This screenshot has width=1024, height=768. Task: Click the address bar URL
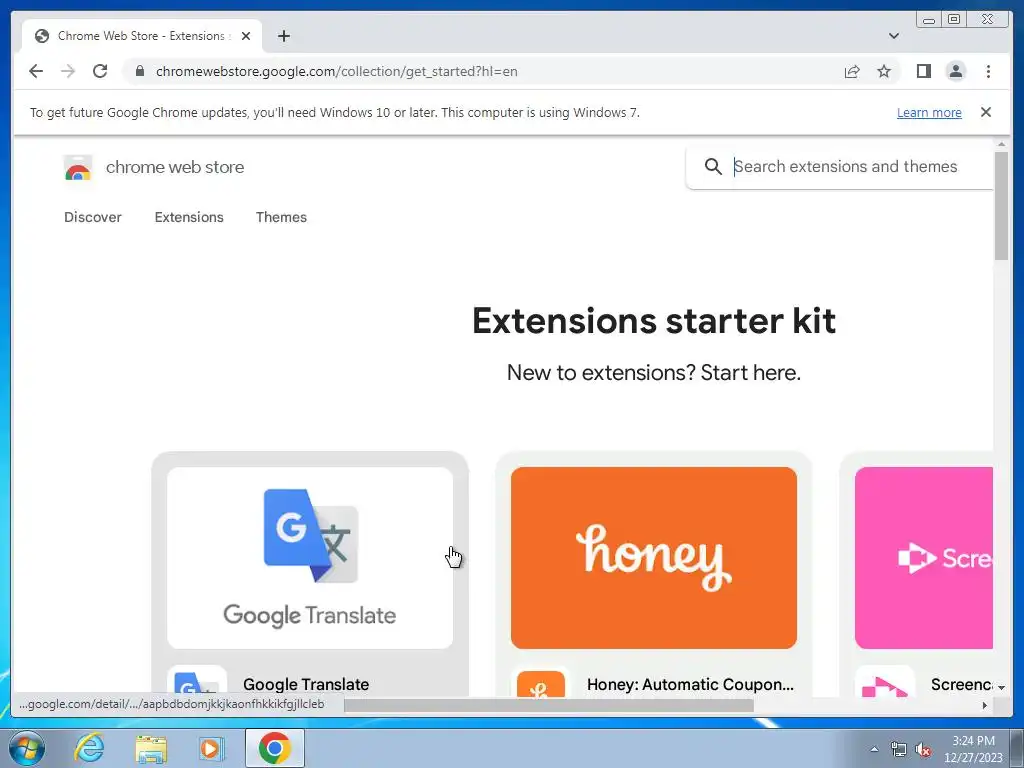coord(336,71)
